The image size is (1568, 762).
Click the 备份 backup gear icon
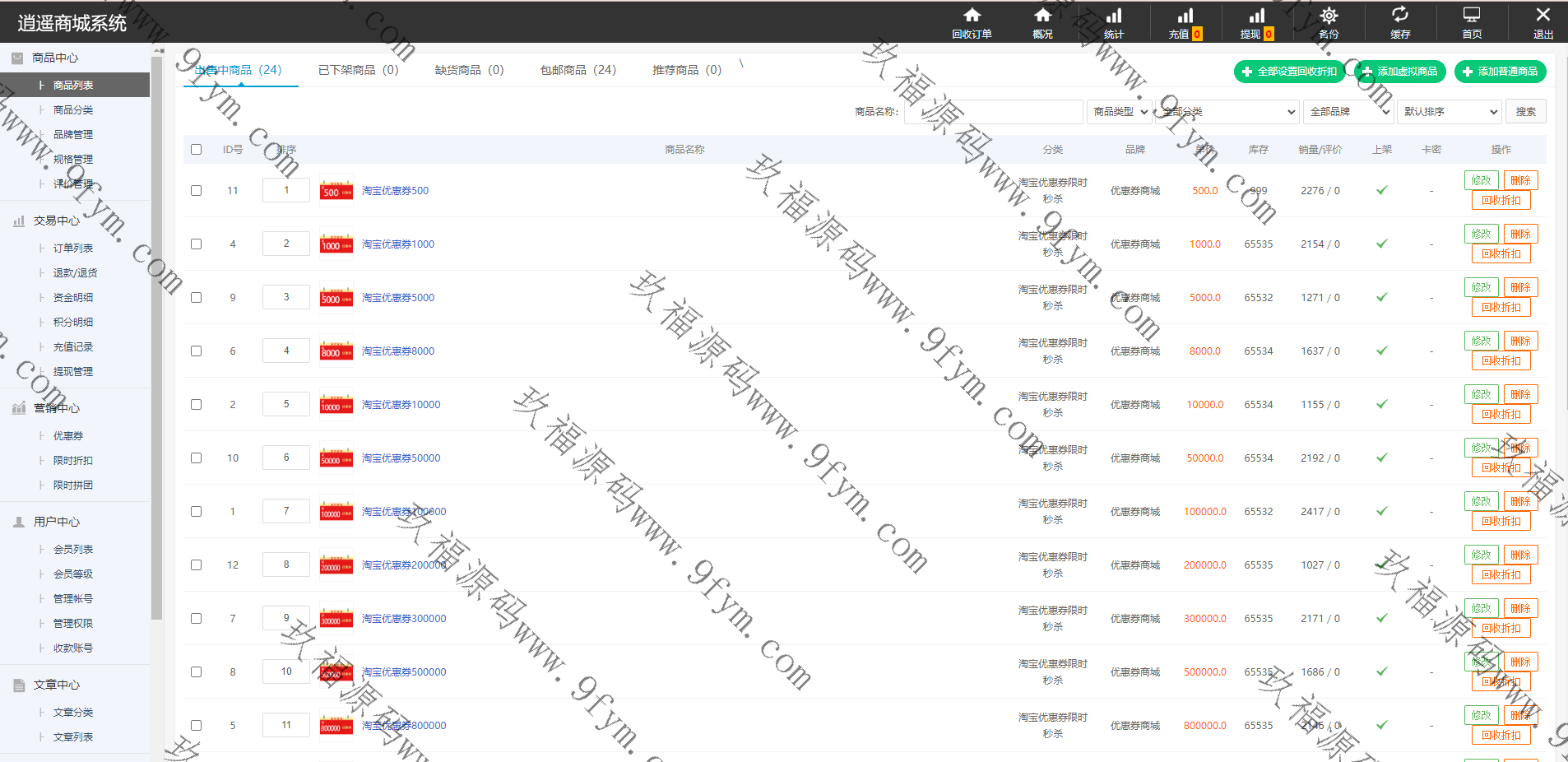(1328, 16)
